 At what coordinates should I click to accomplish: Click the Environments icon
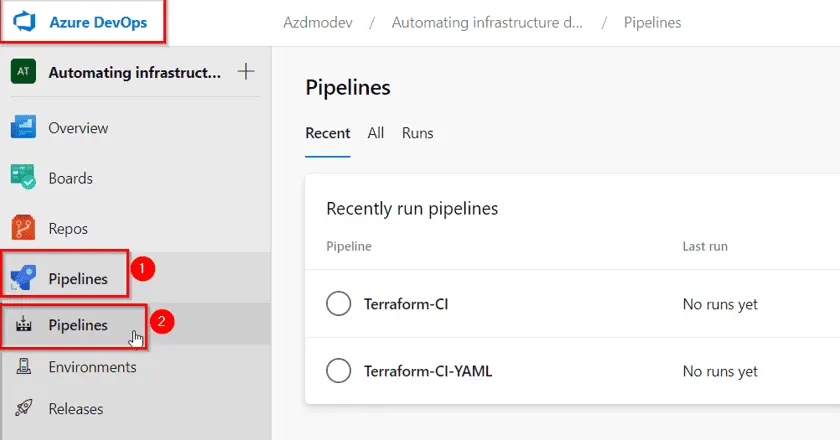pos(24,366)
